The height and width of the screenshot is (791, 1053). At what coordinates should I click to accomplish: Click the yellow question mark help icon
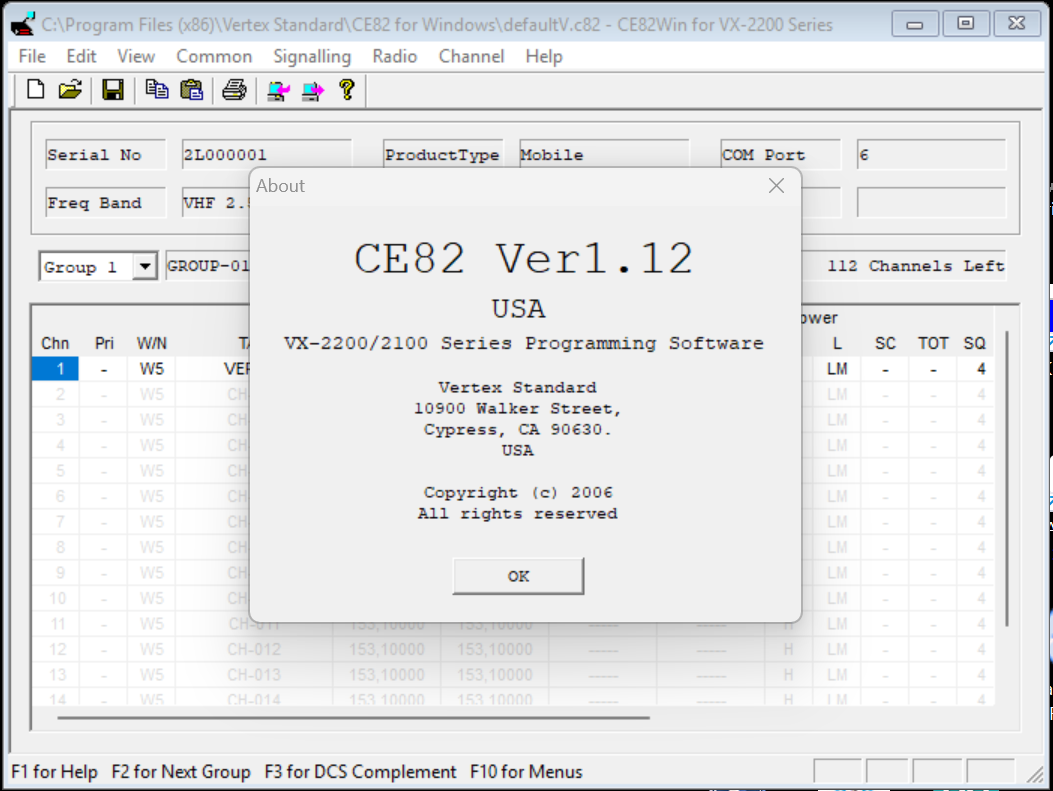(x=346, y=90)
